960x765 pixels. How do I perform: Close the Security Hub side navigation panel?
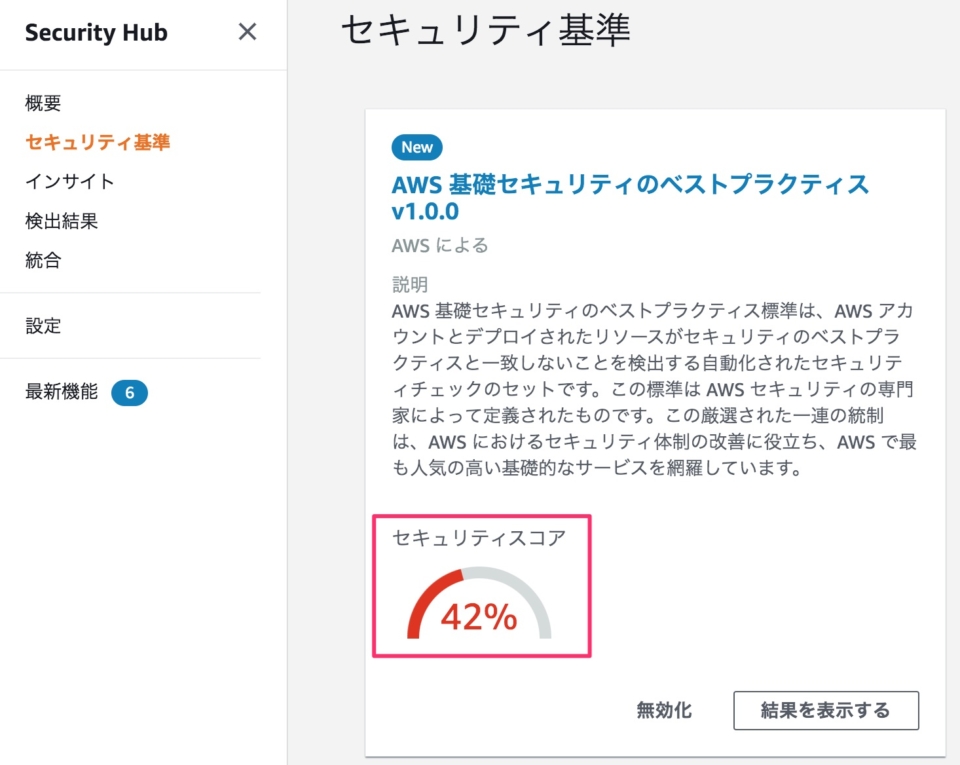pyautogui.click(x=247, y=32)
